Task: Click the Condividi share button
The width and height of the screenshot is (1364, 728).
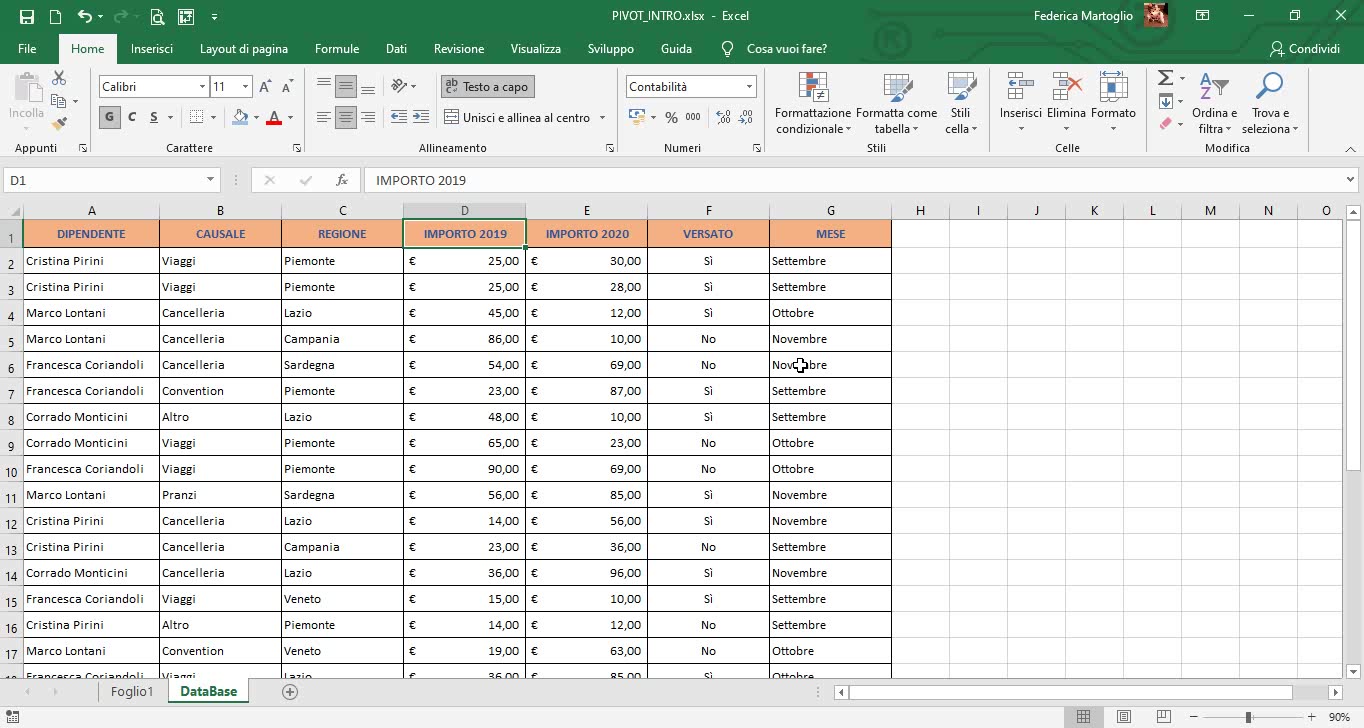Action: [1304, 48]
